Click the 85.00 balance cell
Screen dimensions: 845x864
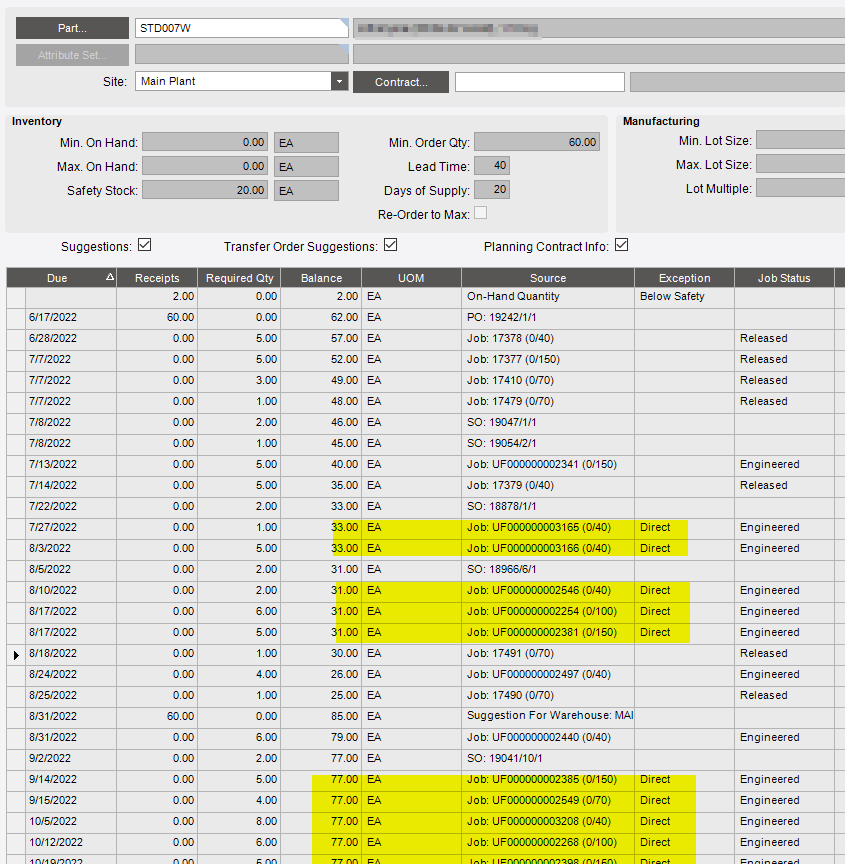tap(321, 716)
